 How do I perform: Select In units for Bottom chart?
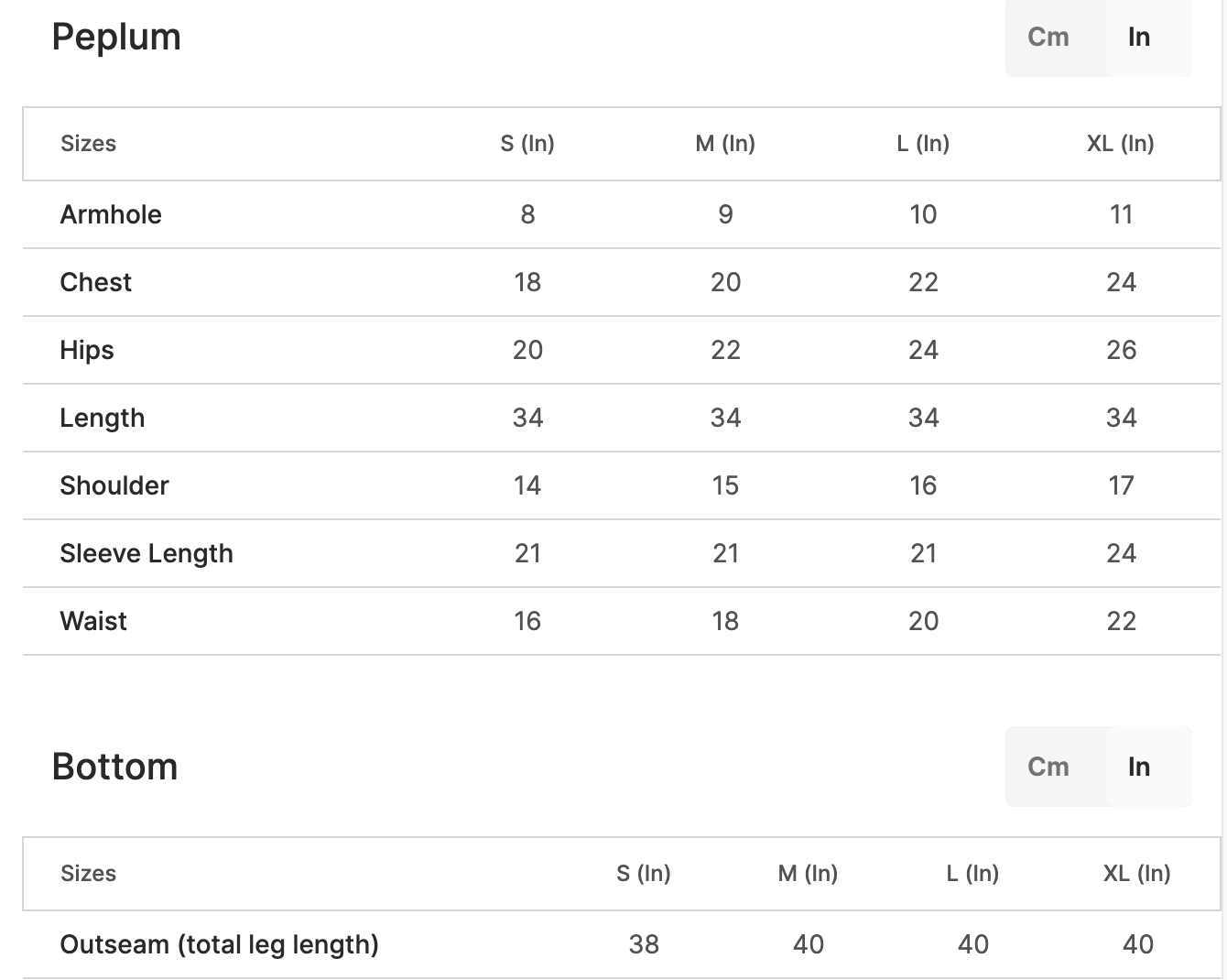pyautogui.click(x=1139, y=767)
